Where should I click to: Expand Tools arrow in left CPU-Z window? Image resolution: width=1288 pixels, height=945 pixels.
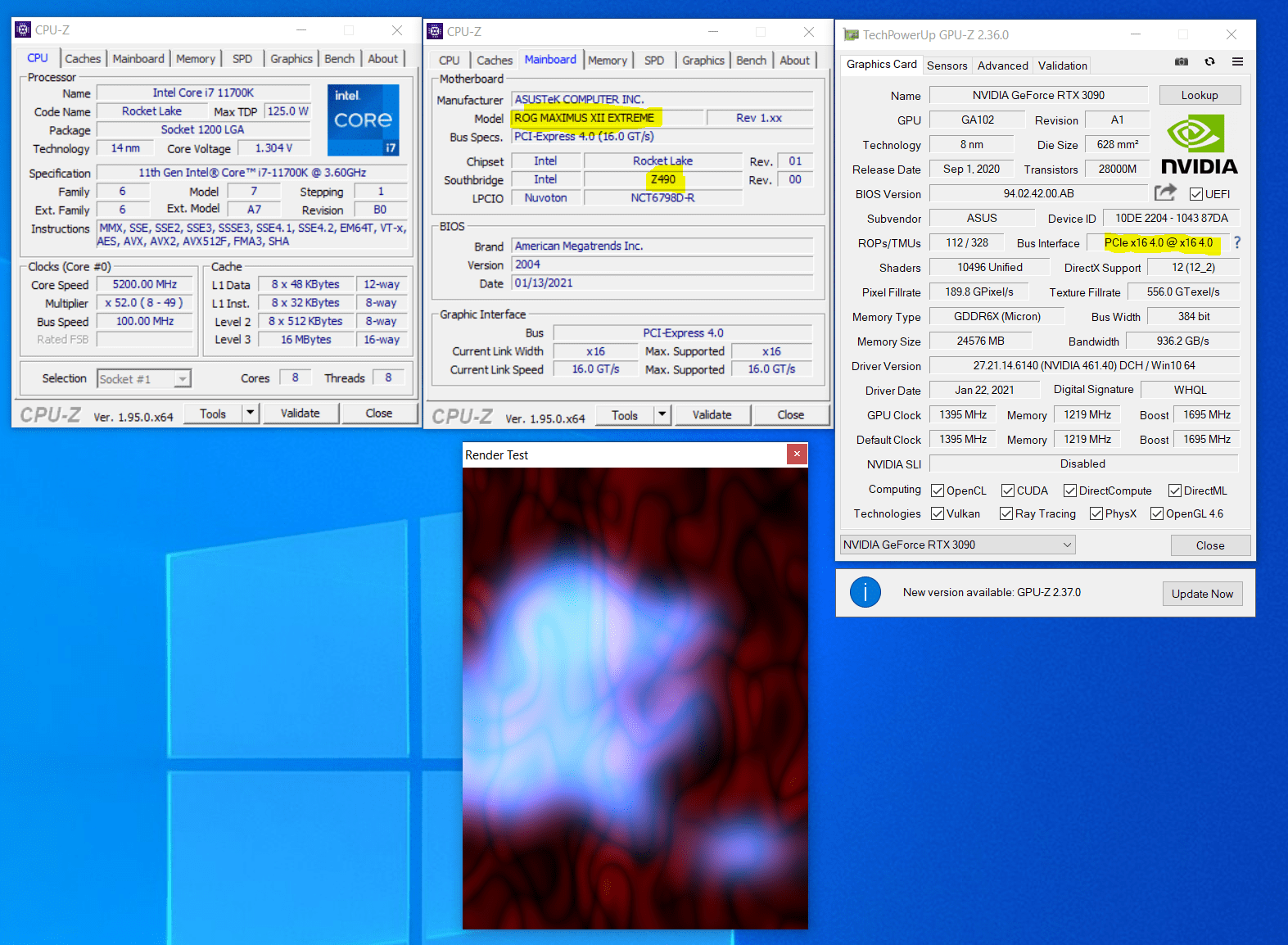click(251, 413)
